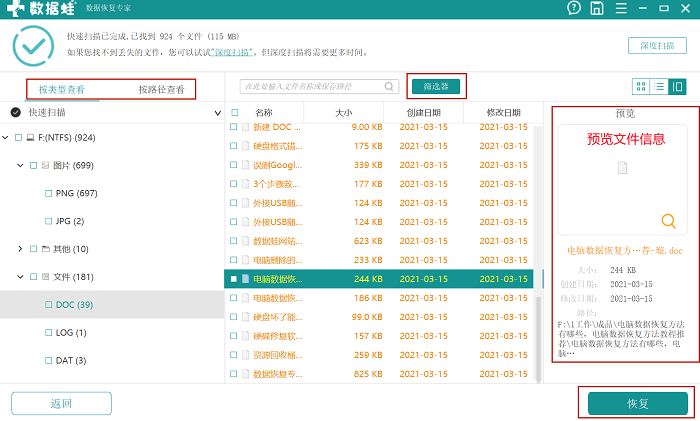Screen dimensions: 700x421
Task: Click document icon beside 文件 (181)
Action: pos(45,277)
